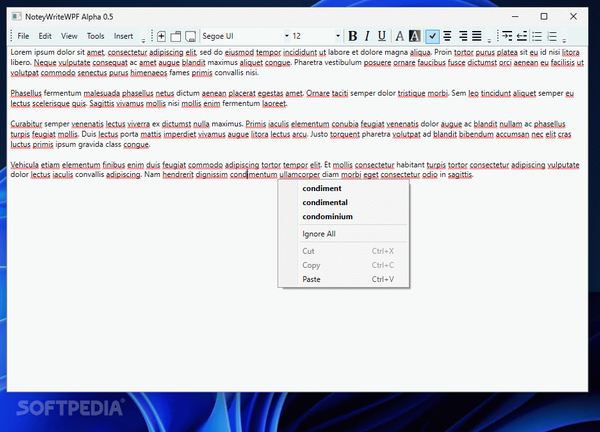Open the font family dropdown arrow
Screen dimensions: 600x432
(x=286, y=36)
